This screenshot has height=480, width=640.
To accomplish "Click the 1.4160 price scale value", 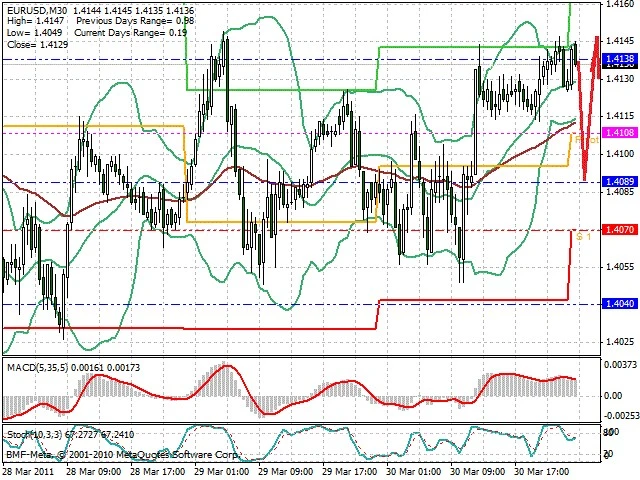I will click(x=620, y=4).
